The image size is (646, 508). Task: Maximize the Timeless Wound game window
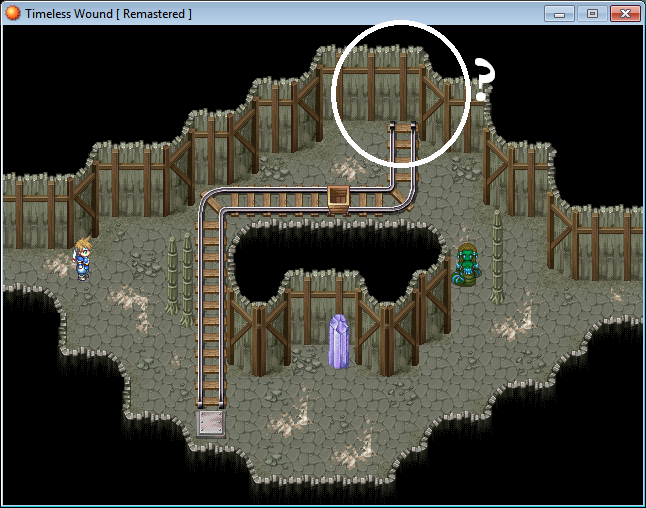[592, 14]
